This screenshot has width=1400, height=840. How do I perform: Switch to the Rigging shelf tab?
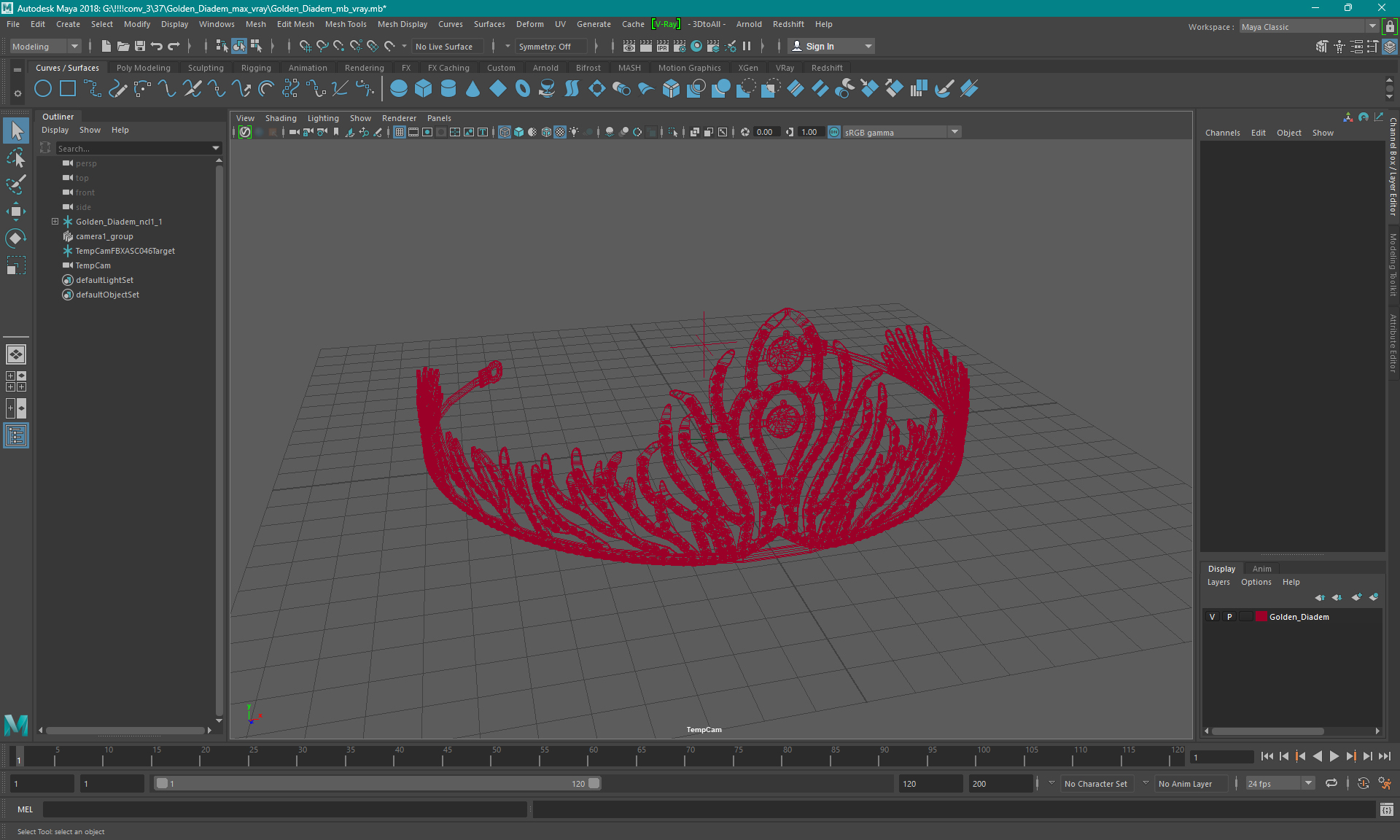tap(256, 68)
